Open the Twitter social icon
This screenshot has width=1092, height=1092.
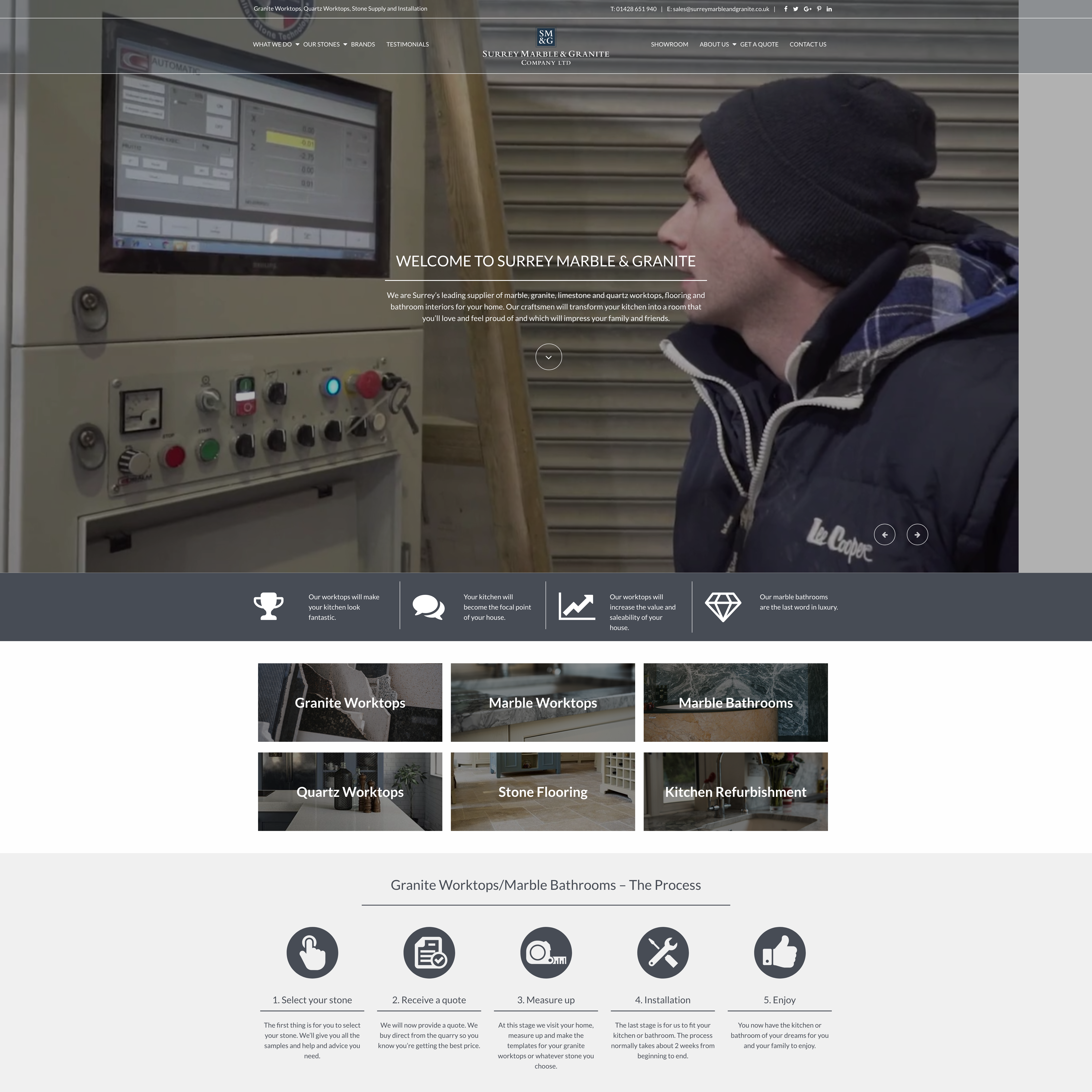(795, 9)
